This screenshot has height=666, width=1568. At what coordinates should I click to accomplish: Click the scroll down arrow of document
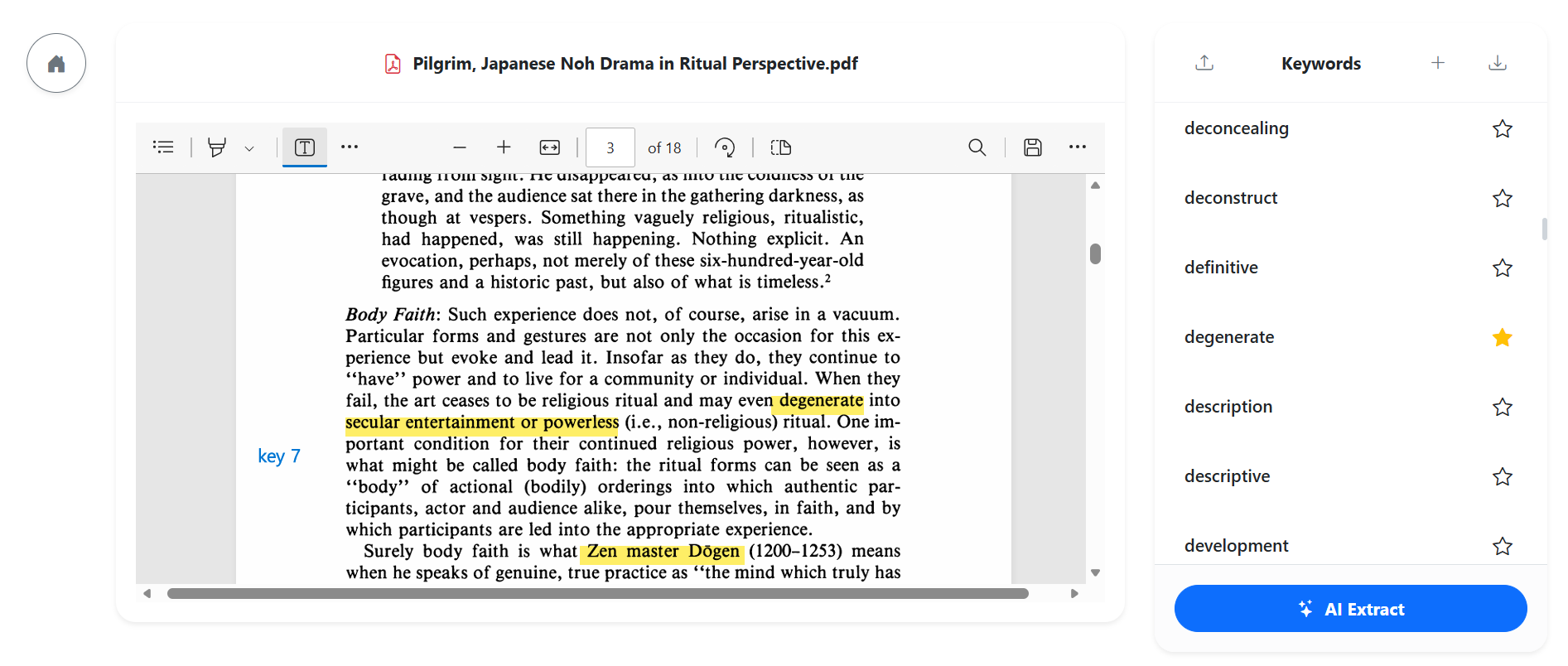point(1095,572)
